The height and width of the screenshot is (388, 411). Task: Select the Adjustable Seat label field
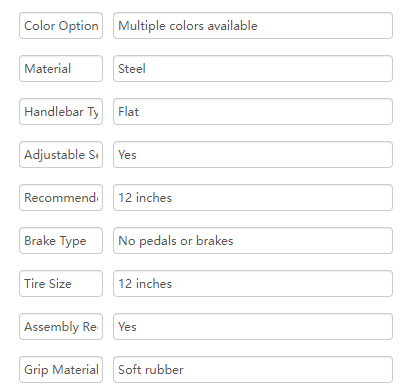click(x=61, y=155)
